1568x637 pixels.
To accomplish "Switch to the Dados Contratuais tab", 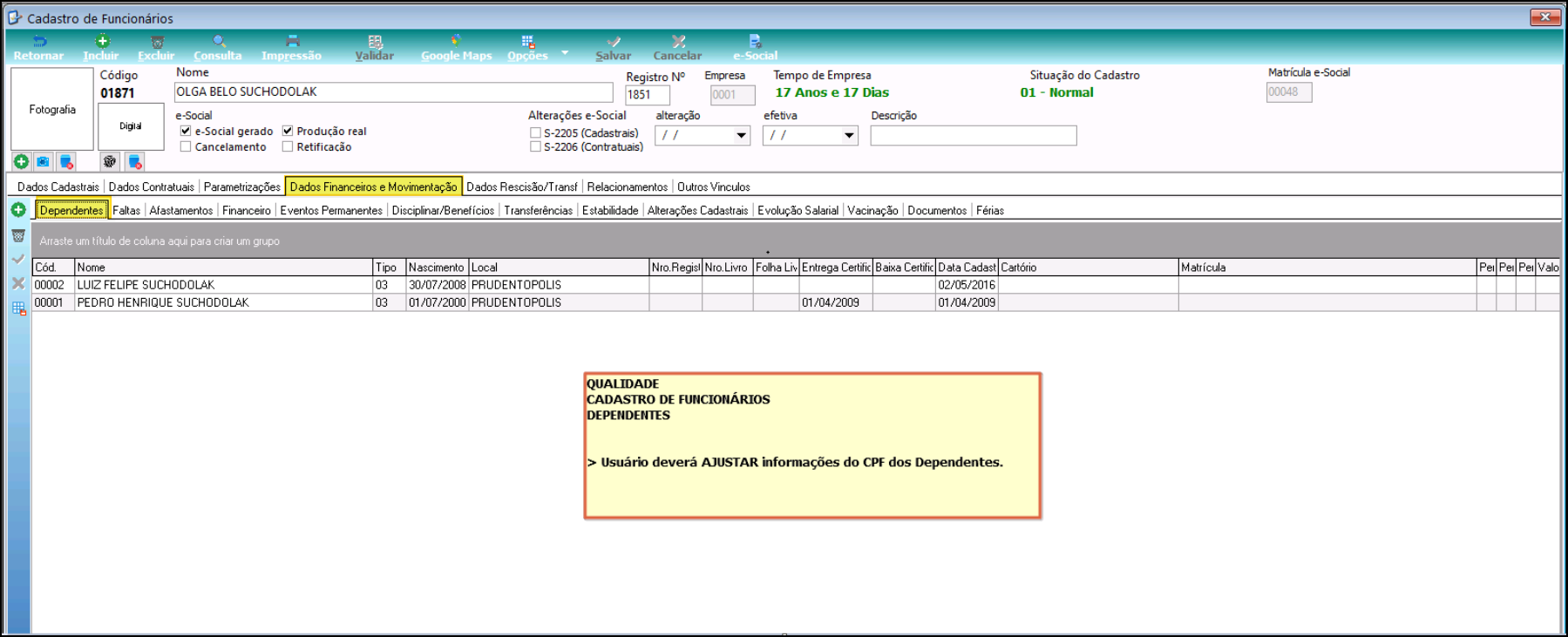I will [x=152, y=186].
